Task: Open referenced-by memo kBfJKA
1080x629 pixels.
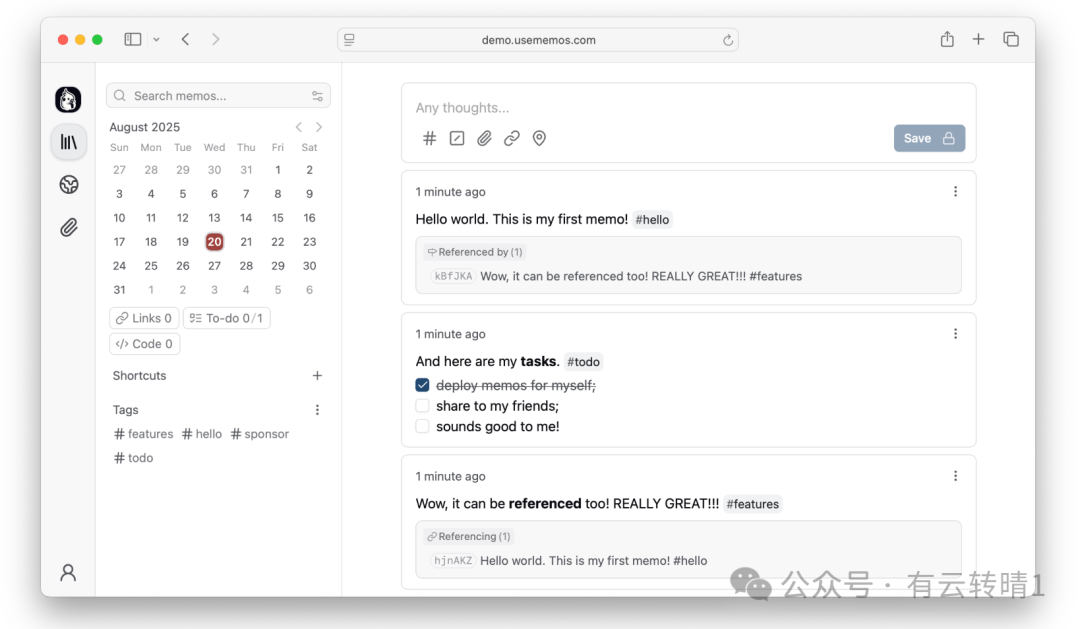Action: pos(616,276)
